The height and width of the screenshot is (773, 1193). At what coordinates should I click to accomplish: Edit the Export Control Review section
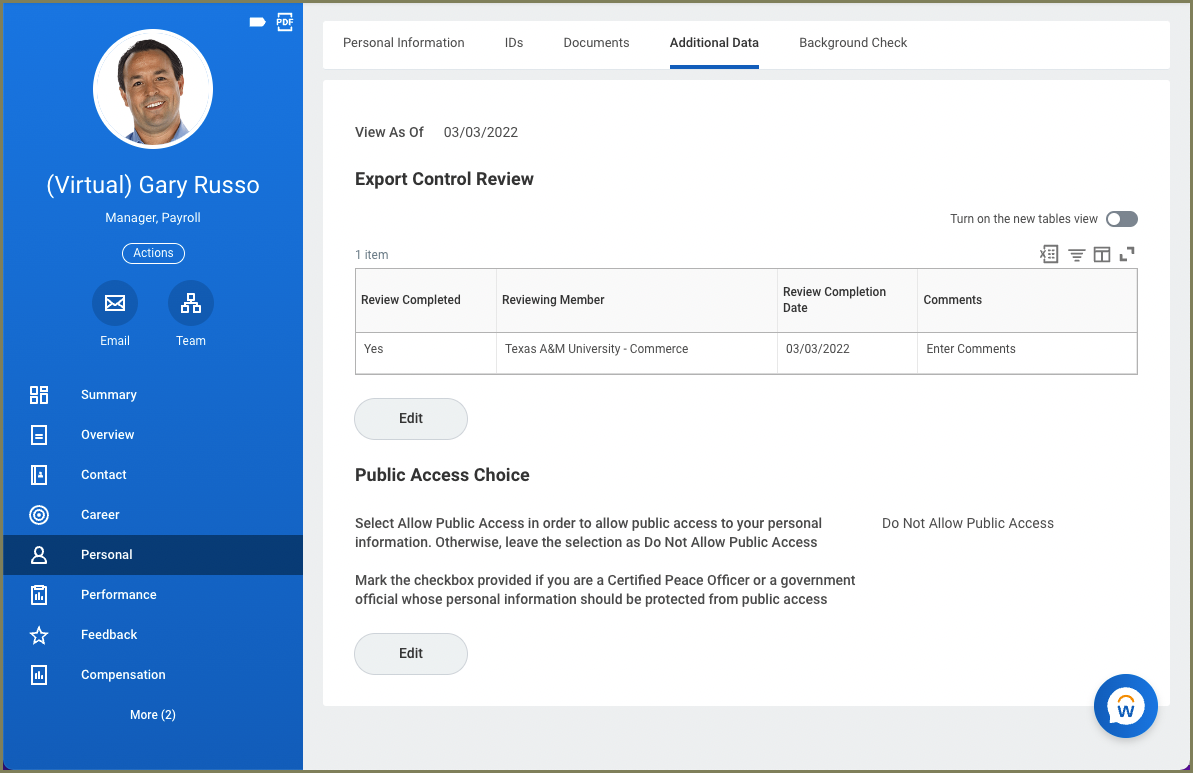point(411,419)
